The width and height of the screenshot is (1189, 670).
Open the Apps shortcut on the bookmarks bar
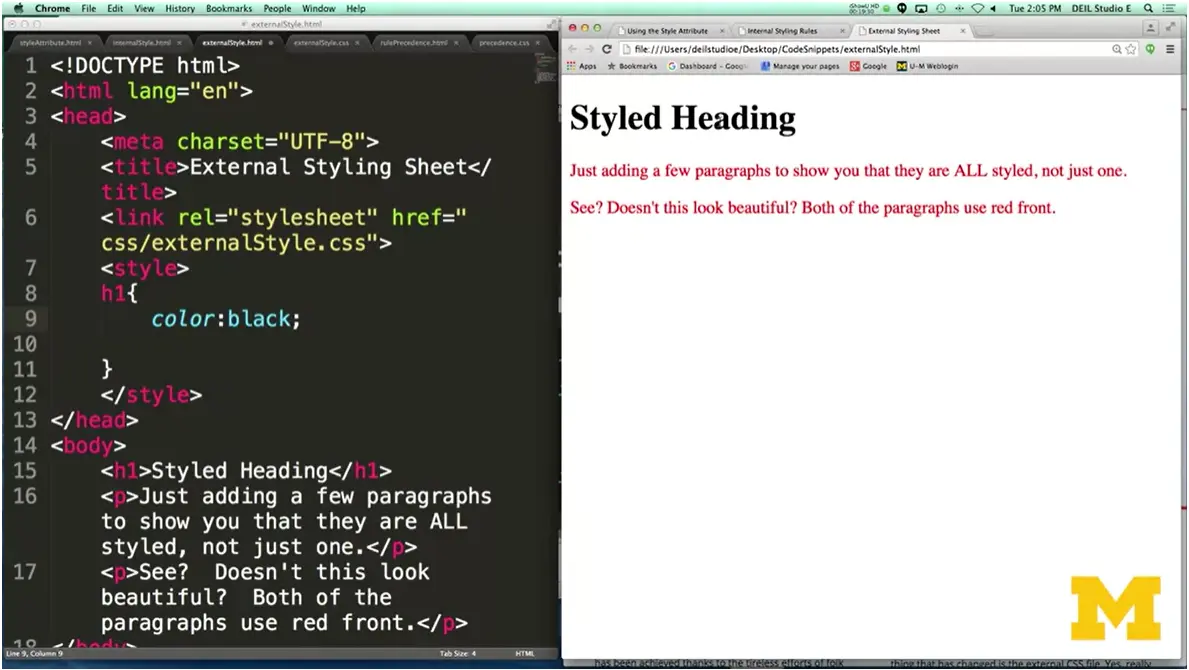(584, 66)
